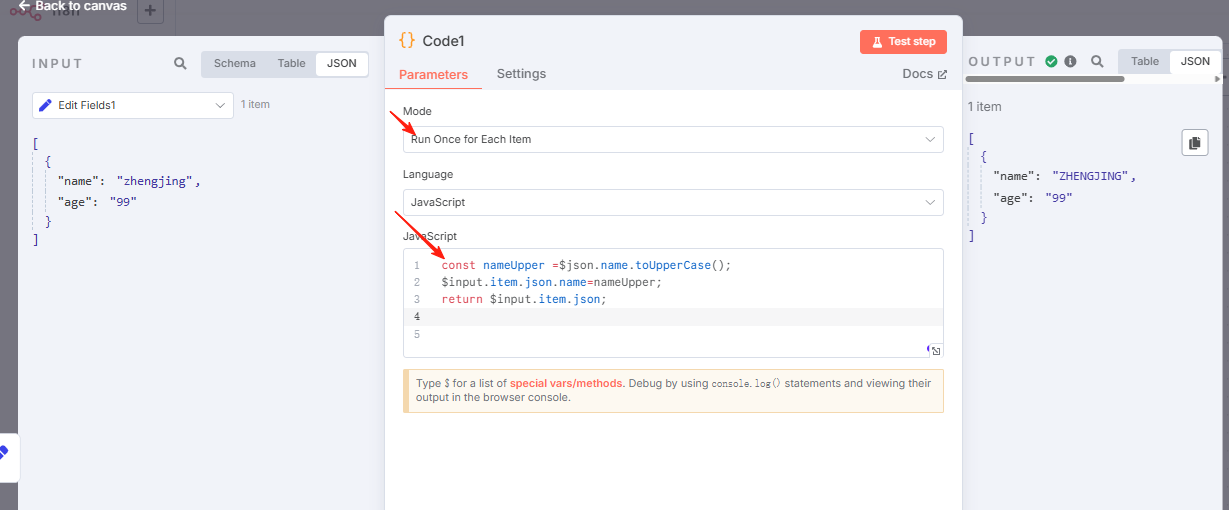
Task: Click code line 2 assigning $input.item.json.name
Action: click(552, 282)
